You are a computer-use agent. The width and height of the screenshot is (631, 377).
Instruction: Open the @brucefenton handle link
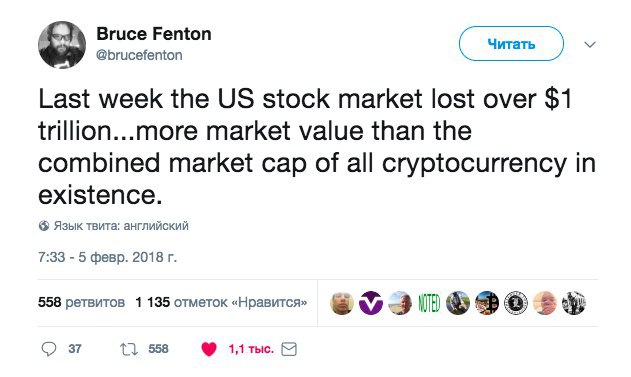click(139, 55)
